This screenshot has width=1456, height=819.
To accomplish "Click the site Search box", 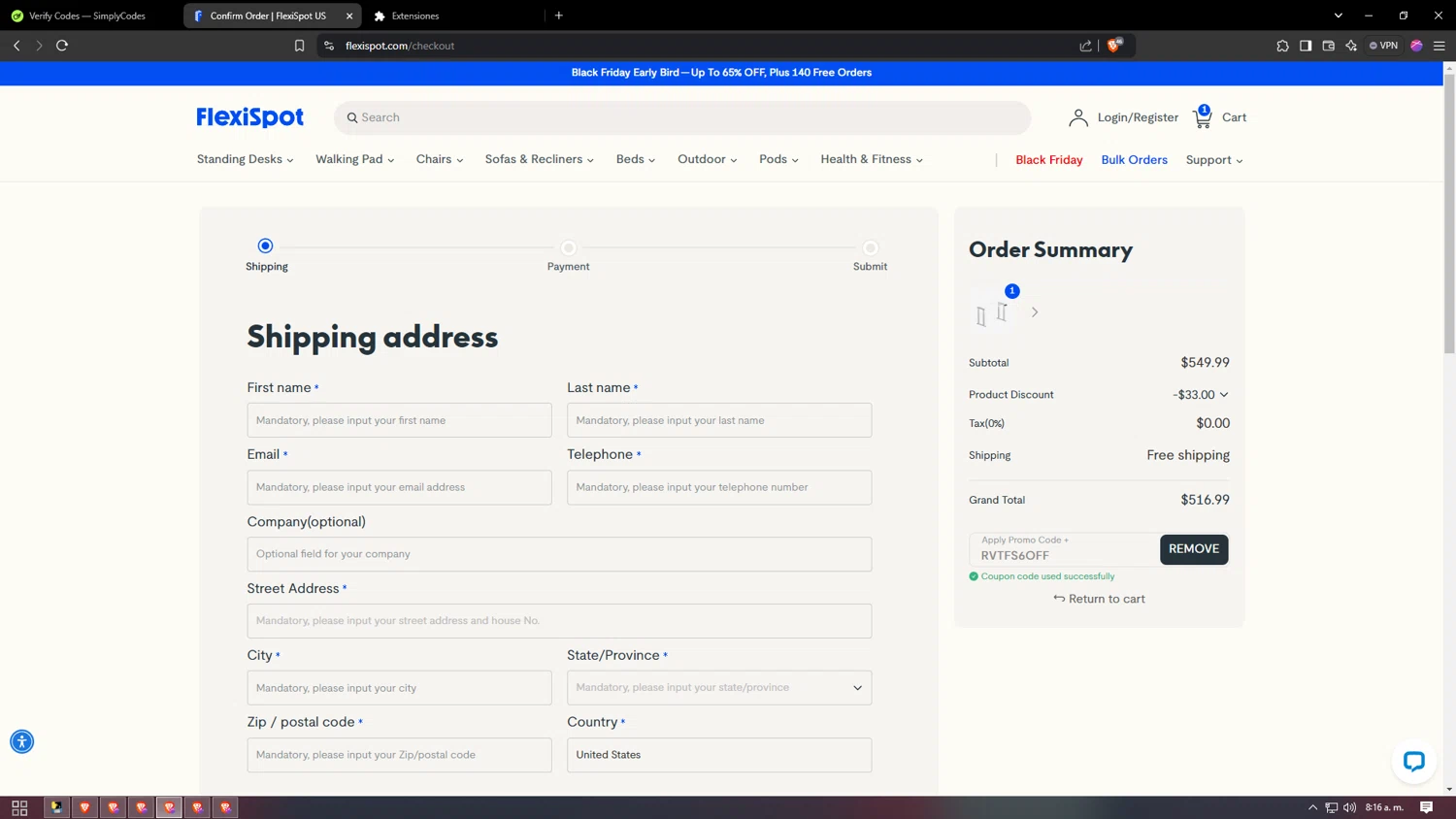I will tap(682, 117).
